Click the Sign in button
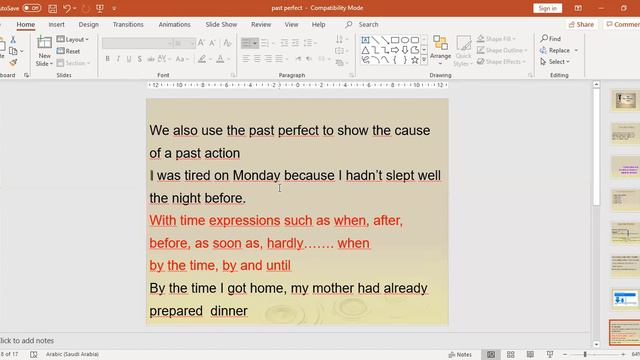Image resolution: width=640 pixels, height=360 pixels. (547, 8)
